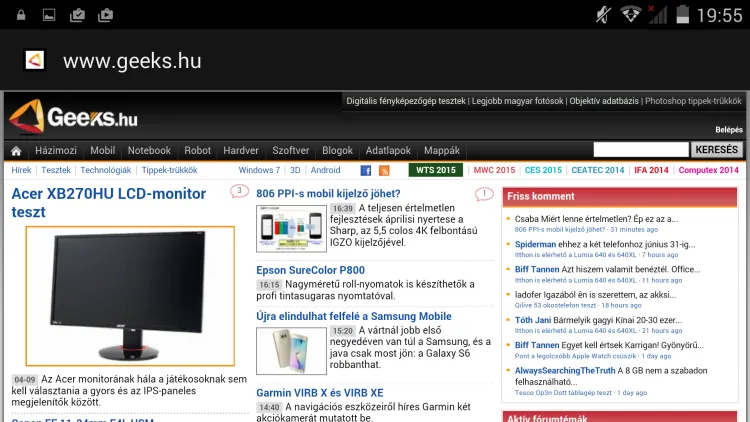Screen dimensions: 750x422
Task: Tap the battery icon in status bar
Action: 683,14
